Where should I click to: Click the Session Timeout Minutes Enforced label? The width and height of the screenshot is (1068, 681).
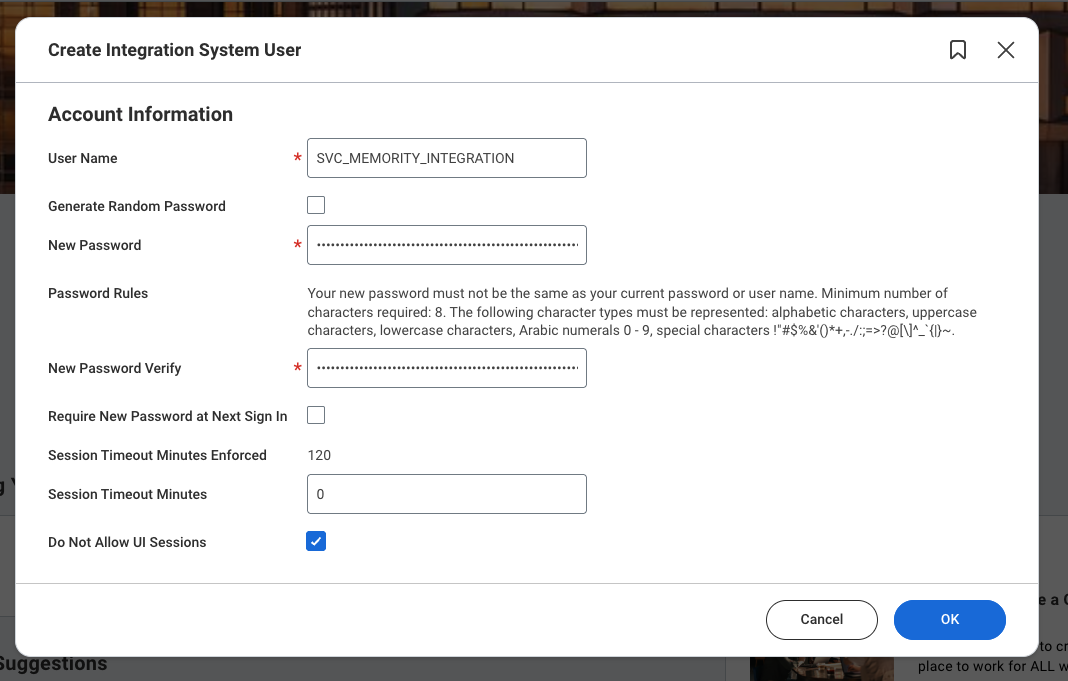click(157, 456)
